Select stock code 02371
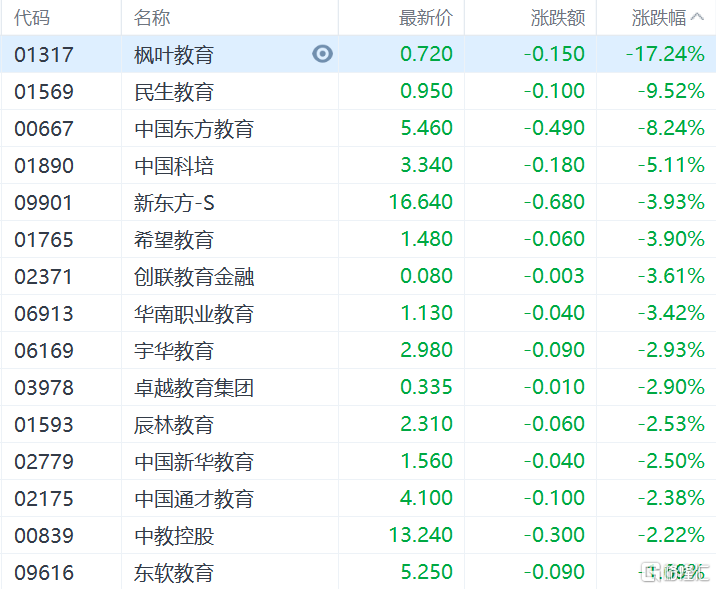Image resolution: width=716 pixels, height=589 pixels. coord(44,277)
